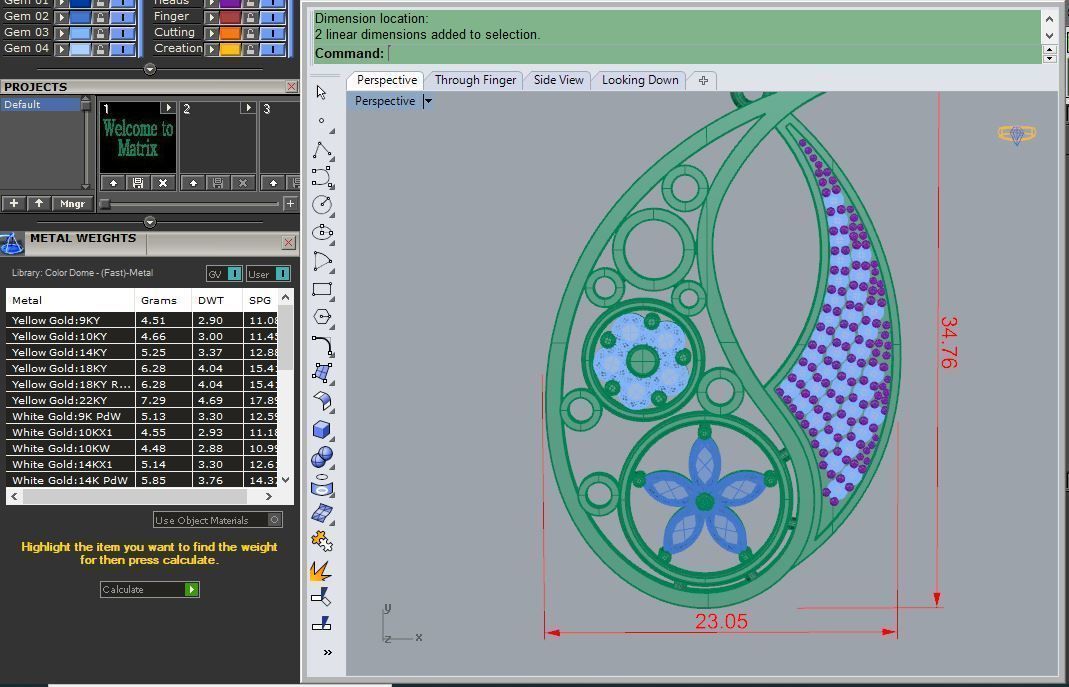
Task: Toggle Gem 04 layer lock
Action: pyautogui.click(x=100, y=49)
